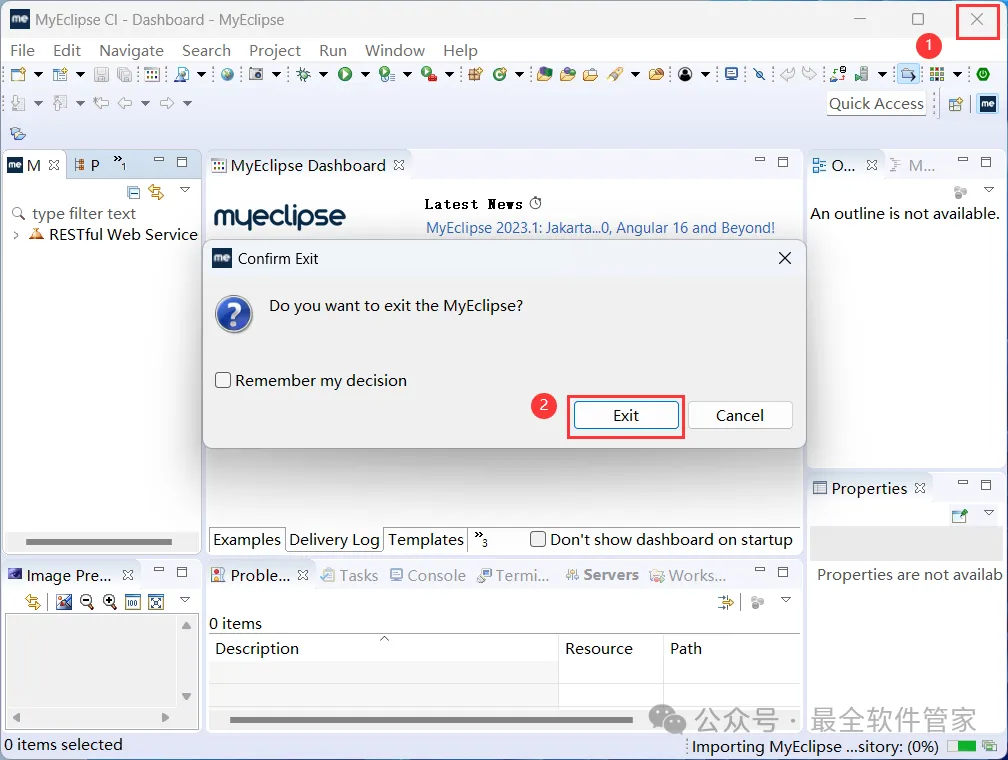This screenshot has height=760, width=1008.
Task: Maximize the Properties view panel
Action: point(986,485)
